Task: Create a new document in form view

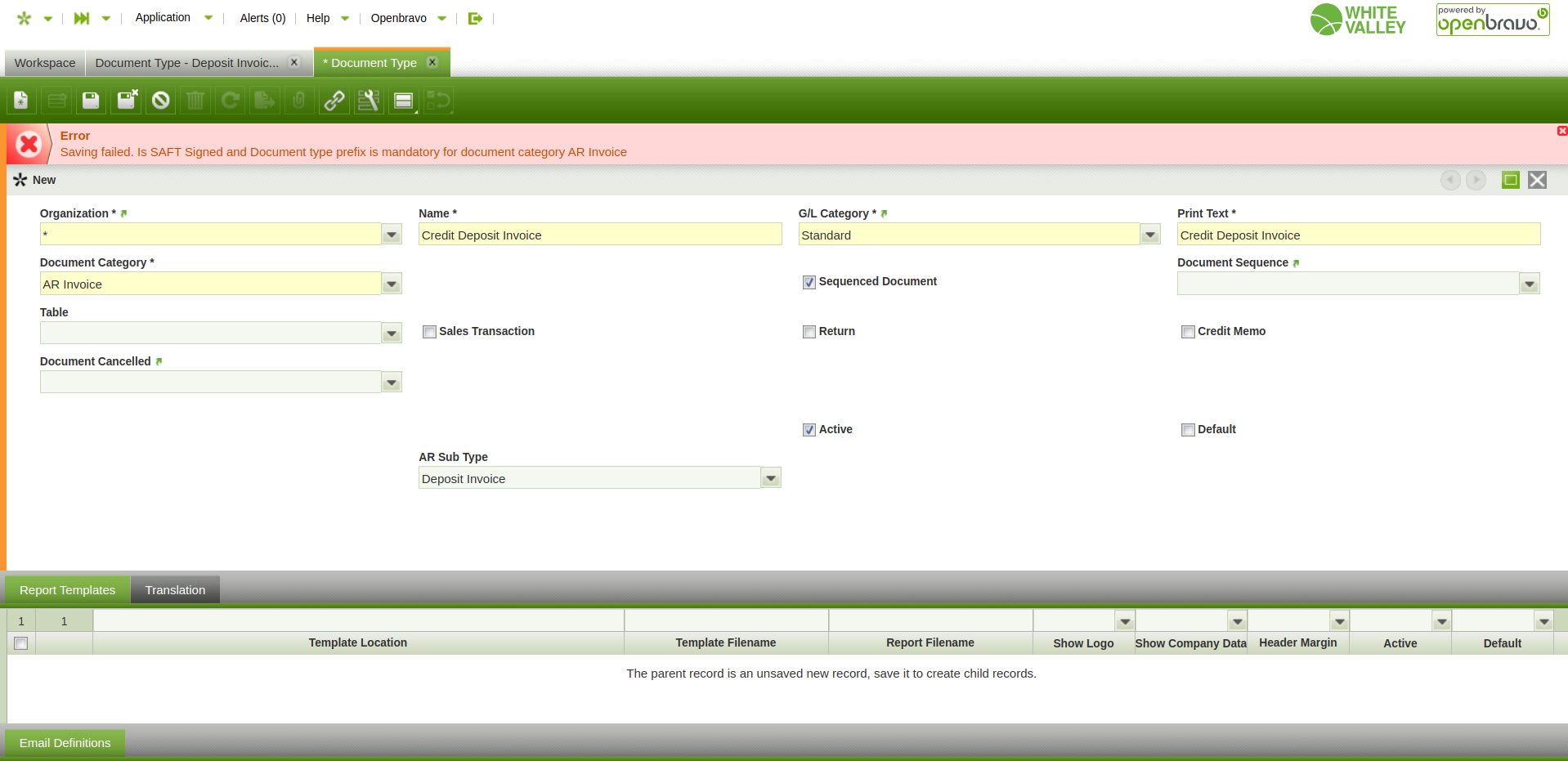Action: coord(21,101)
